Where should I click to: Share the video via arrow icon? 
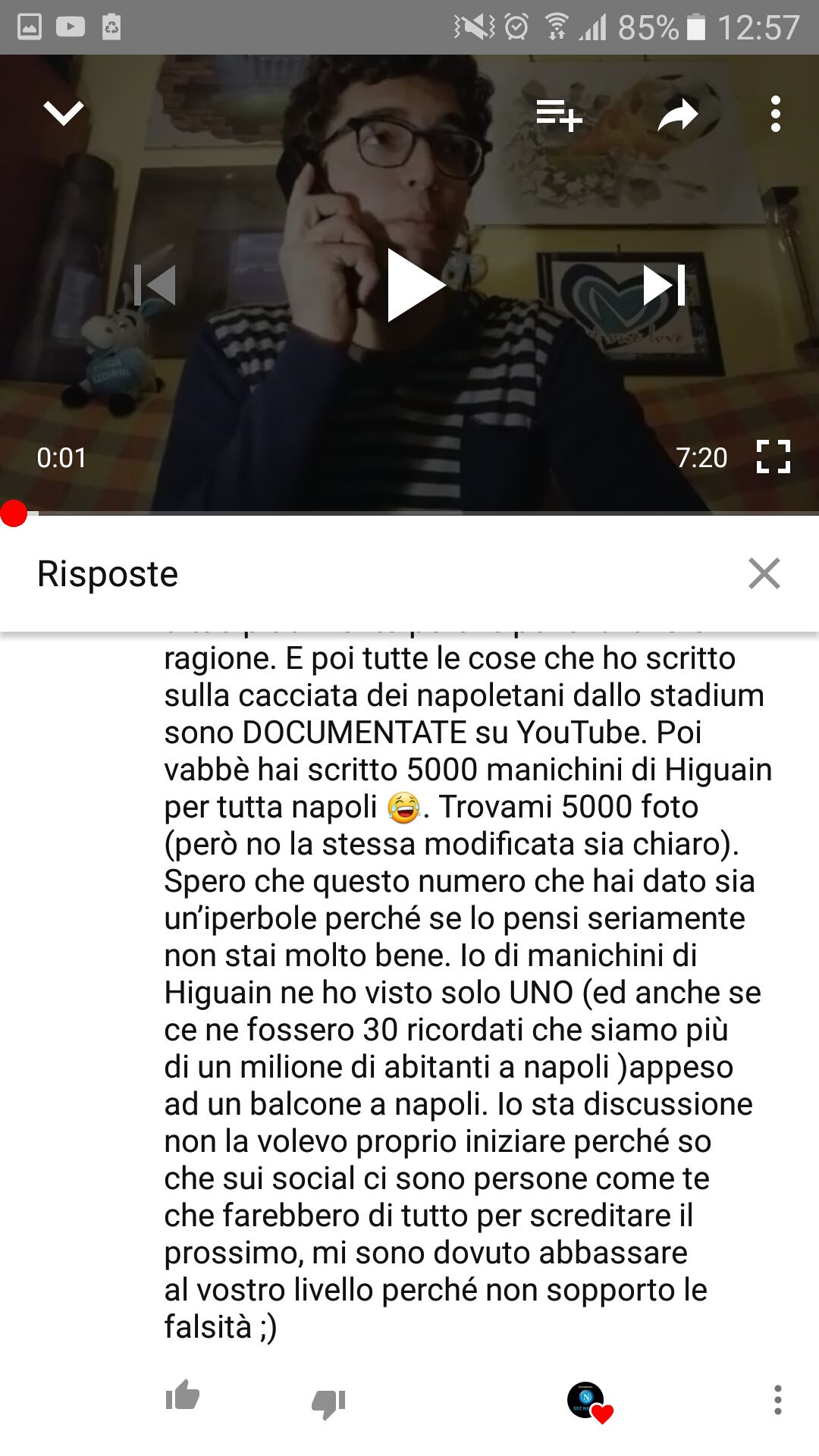pos(677,115)
